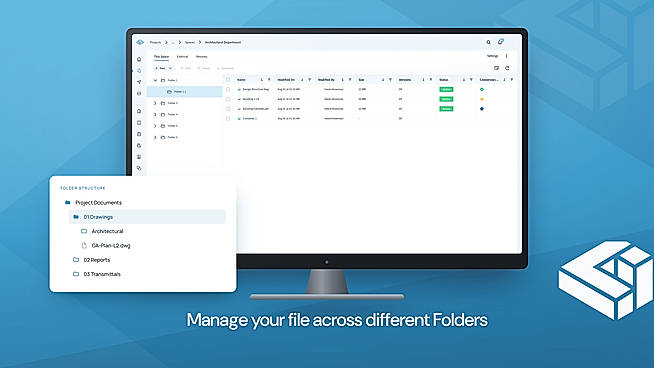Select Project Documents in Folder Structure card
The image size is (654, 368).
[98, 203]
